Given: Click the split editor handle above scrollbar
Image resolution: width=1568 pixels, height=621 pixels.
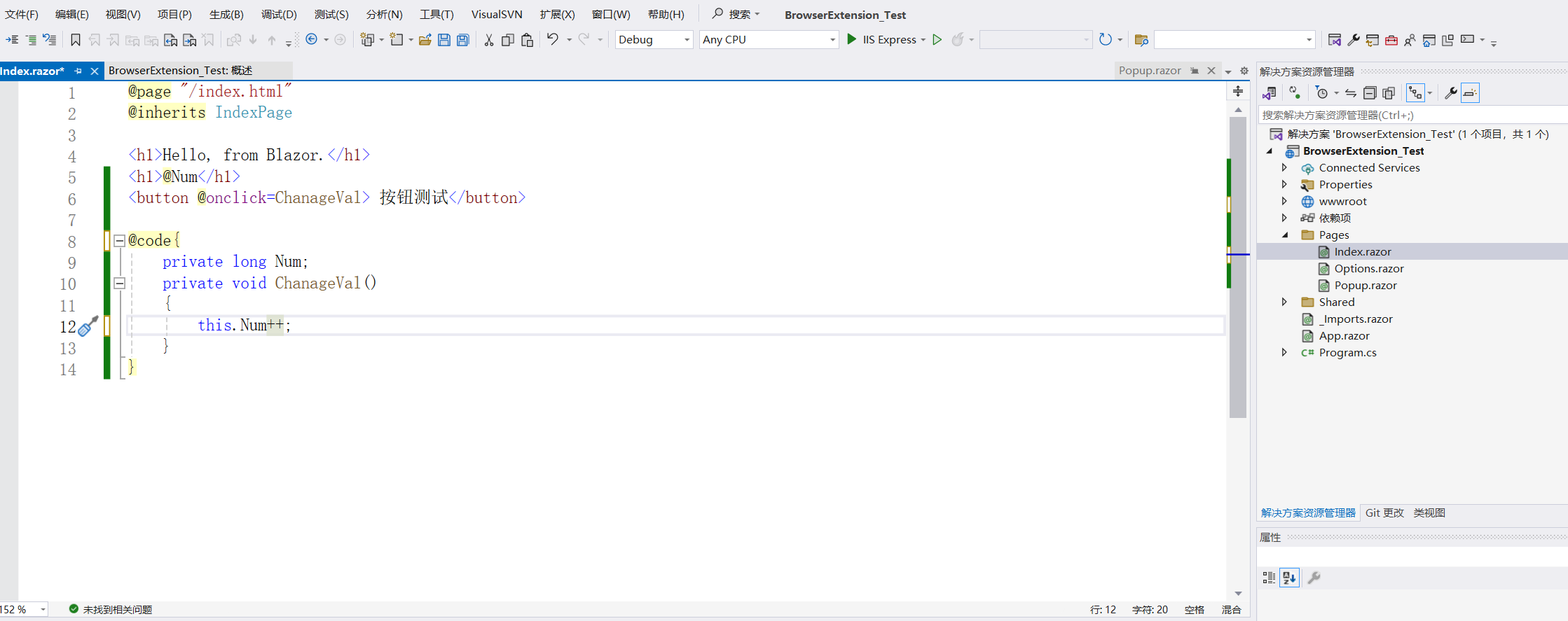Looking at the screenshot, I should (x=1238, y=91).
